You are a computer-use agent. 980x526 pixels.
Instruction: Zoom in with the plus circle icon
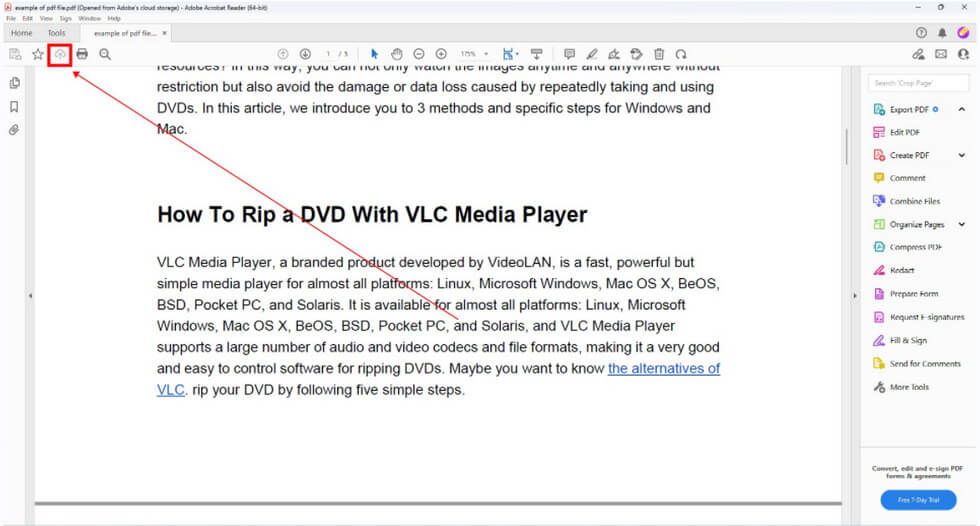coord(441,54)
